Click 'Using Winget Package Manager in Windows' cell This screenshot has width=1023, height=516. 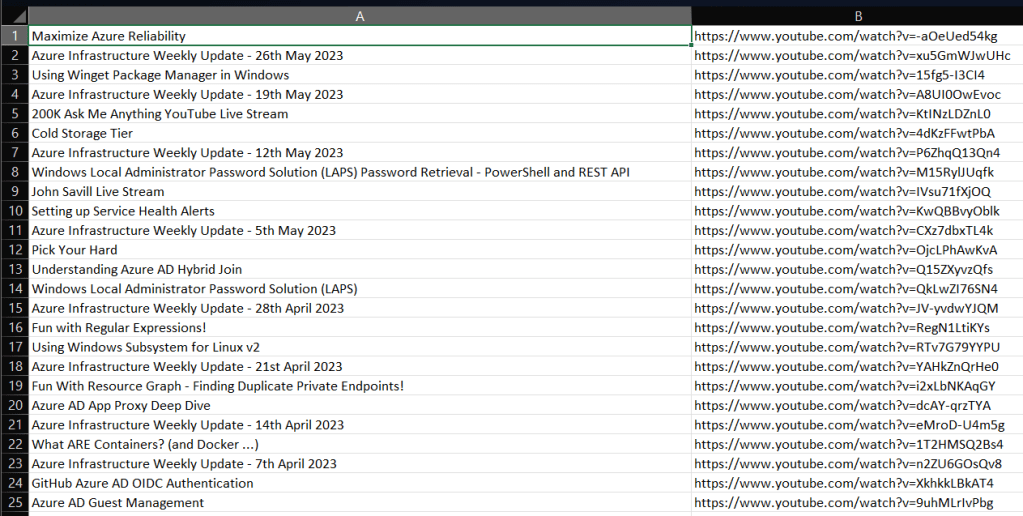click(x=160, y=75)
